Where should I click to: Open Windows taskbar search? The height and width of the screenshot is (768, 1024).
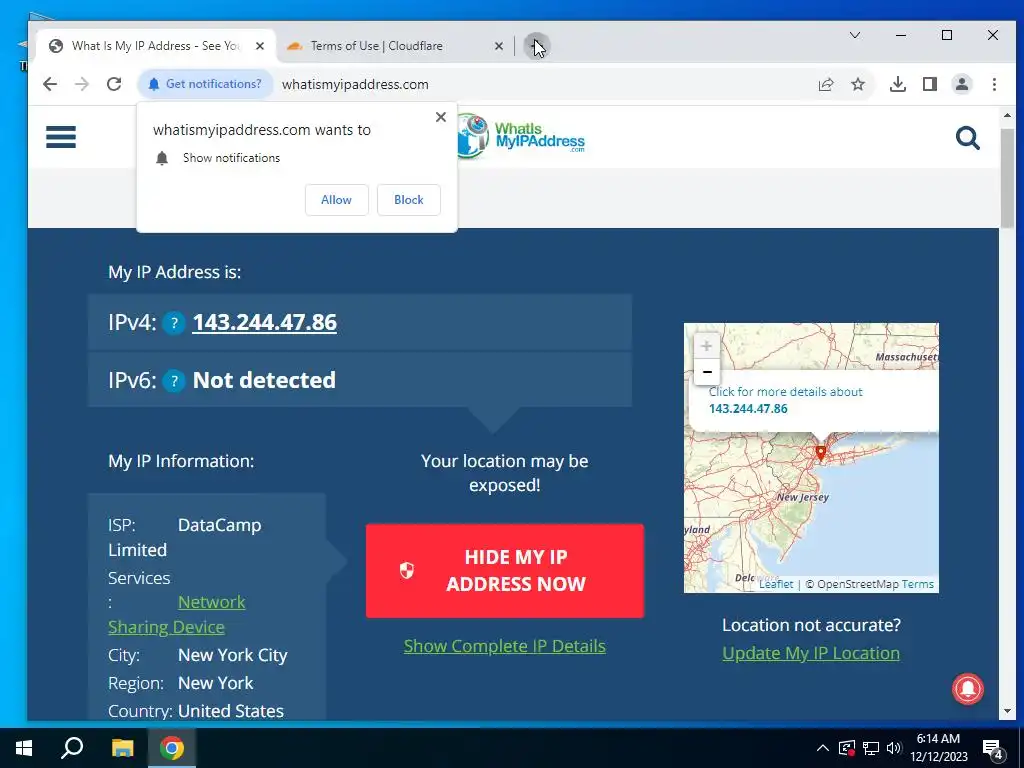coord(72,748)
